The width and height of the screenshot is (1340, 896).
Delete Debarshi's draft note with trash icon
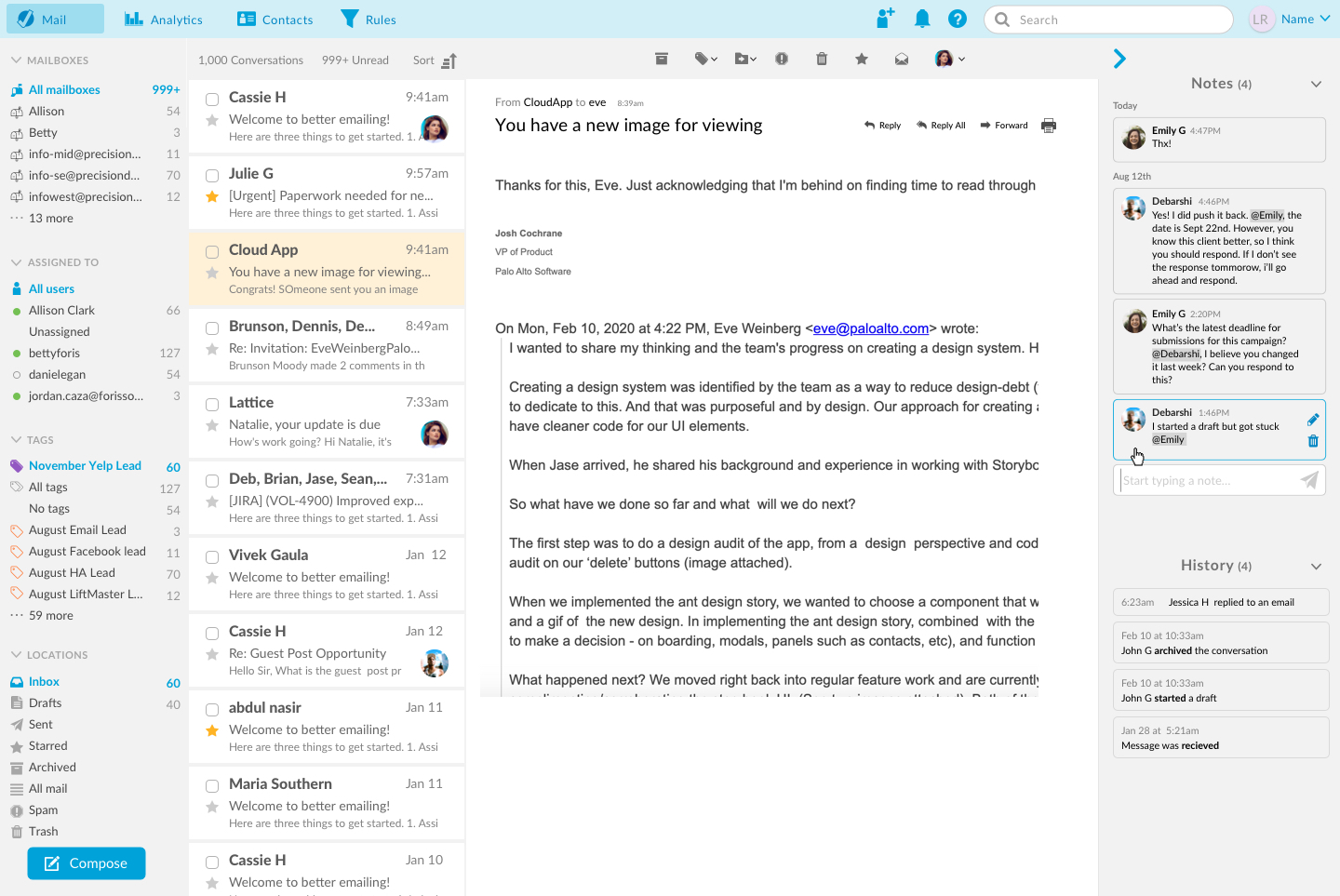coord(1313,441)
